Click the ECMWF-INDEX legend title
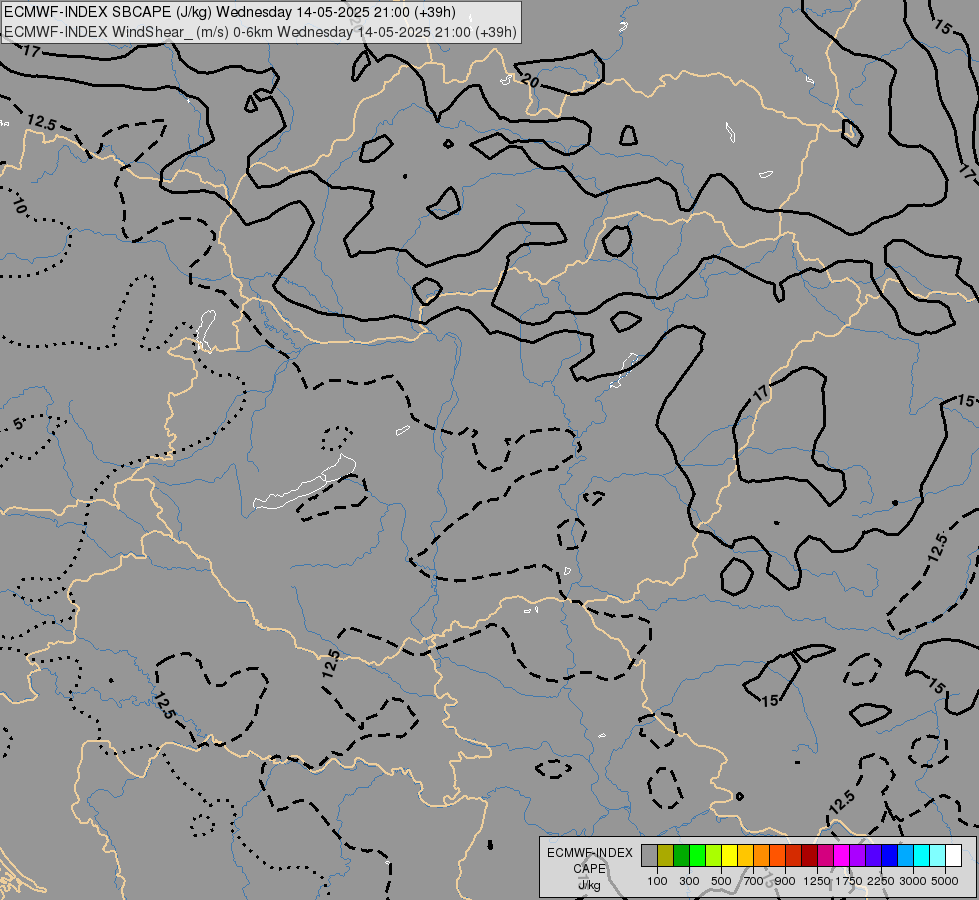 (589, 853)
